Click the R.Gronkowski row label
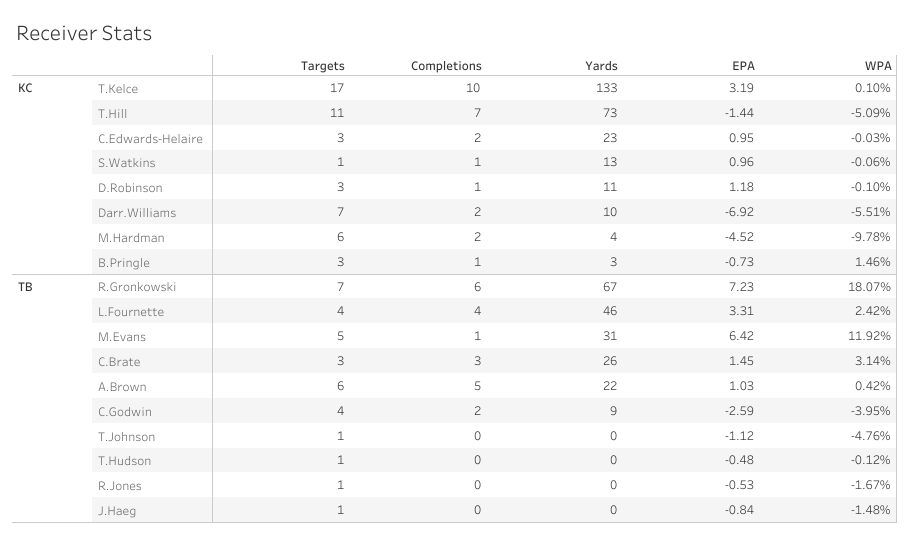Screen dimensions: 908x534 click(137, 287)
